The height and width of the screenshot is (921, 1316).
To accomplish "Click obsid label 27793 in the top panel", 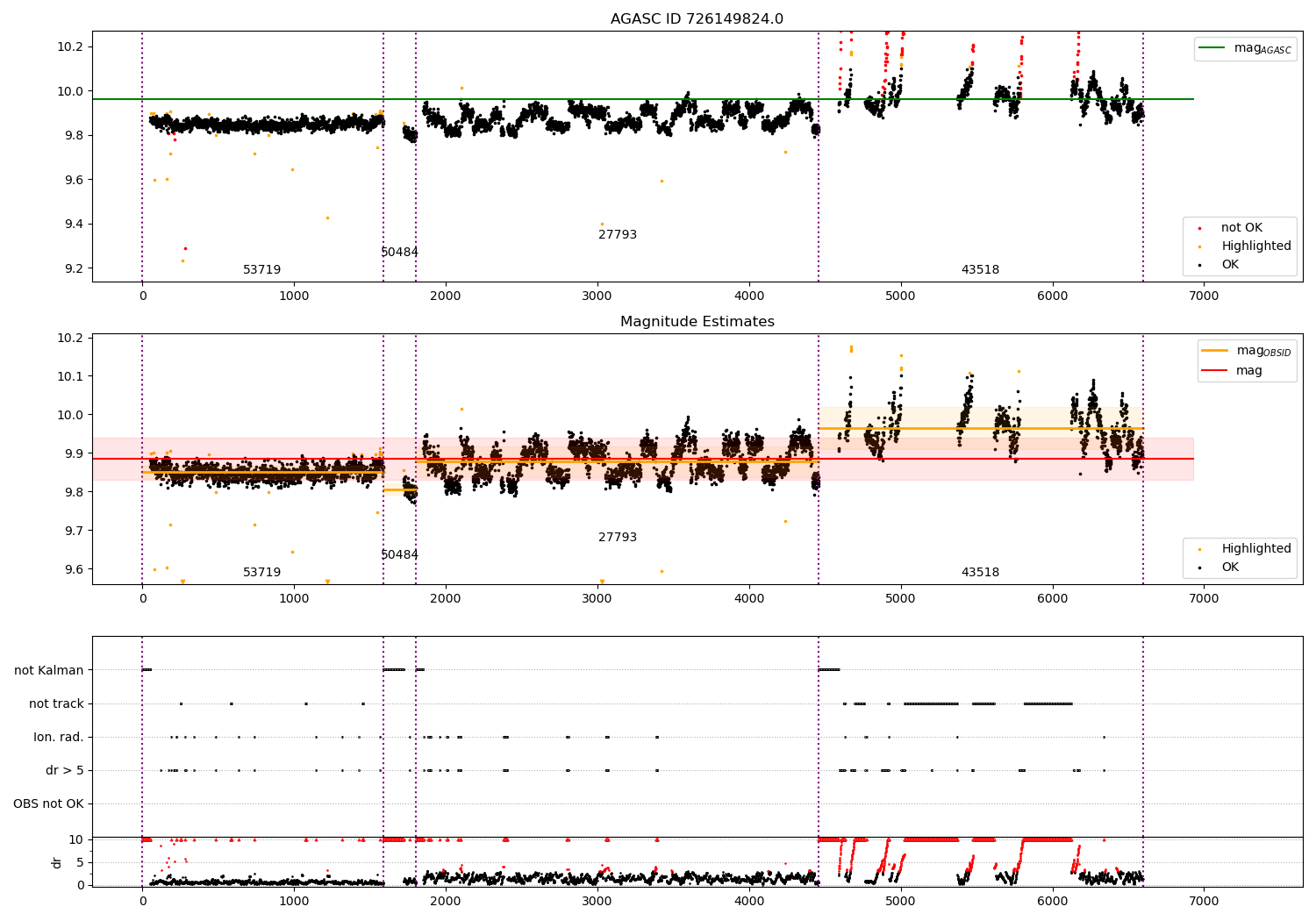I will click(618, 235).
